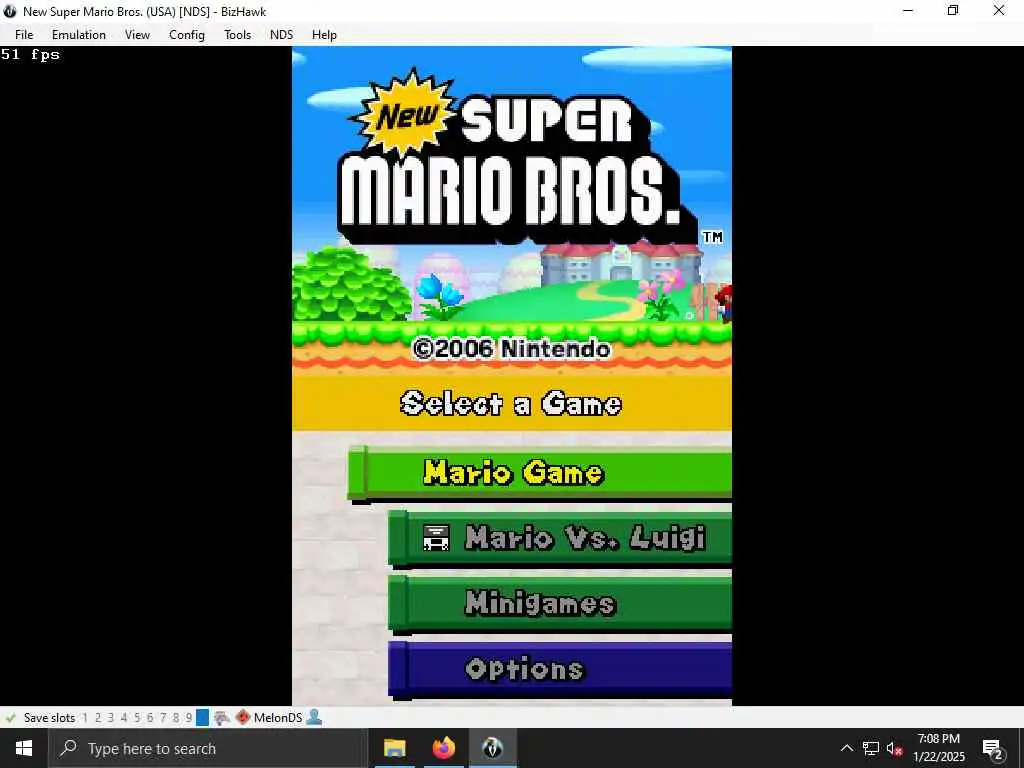Select the Mario Game pipe button
1024x768 pixels.
tap(539, 473)
